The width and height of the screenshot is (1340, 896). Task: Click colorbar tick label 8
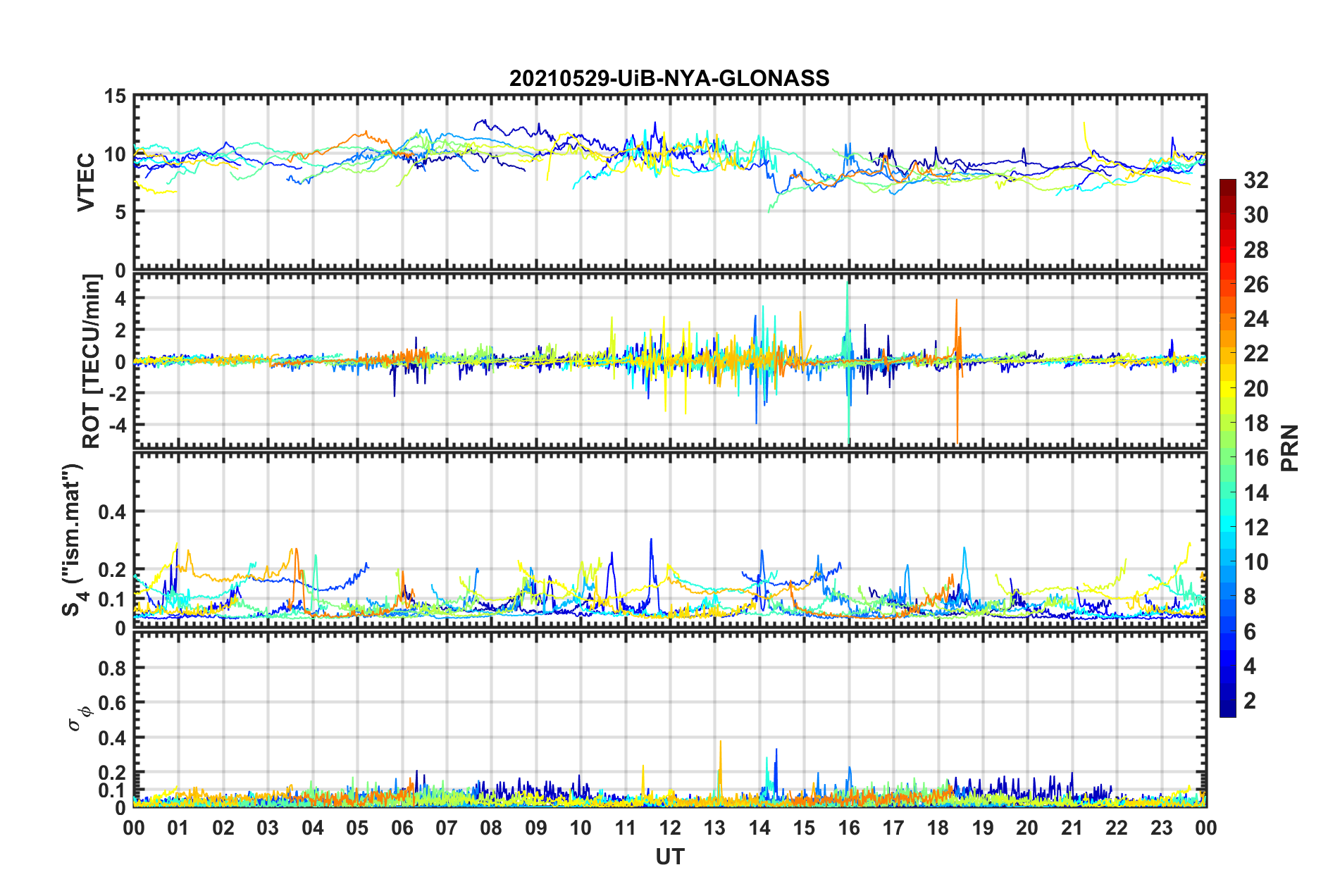1250,597
